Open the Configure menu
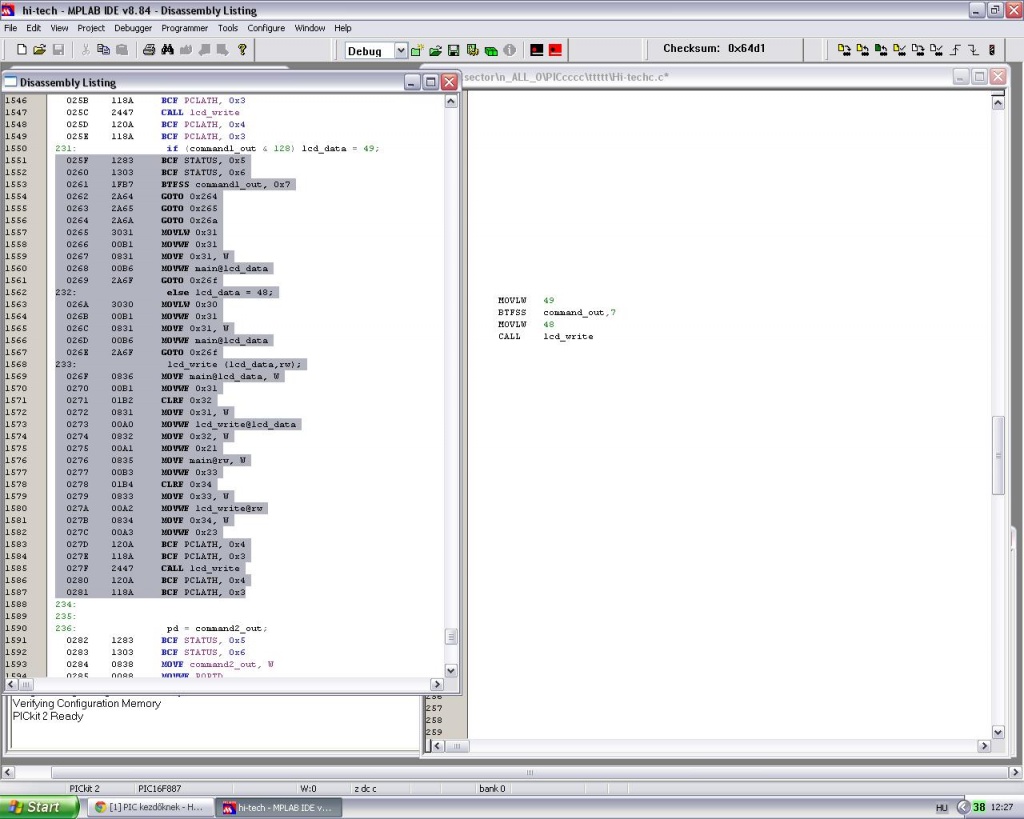Image resolution: width=1024 pixels, height=819 pixels. pos(266,28)
